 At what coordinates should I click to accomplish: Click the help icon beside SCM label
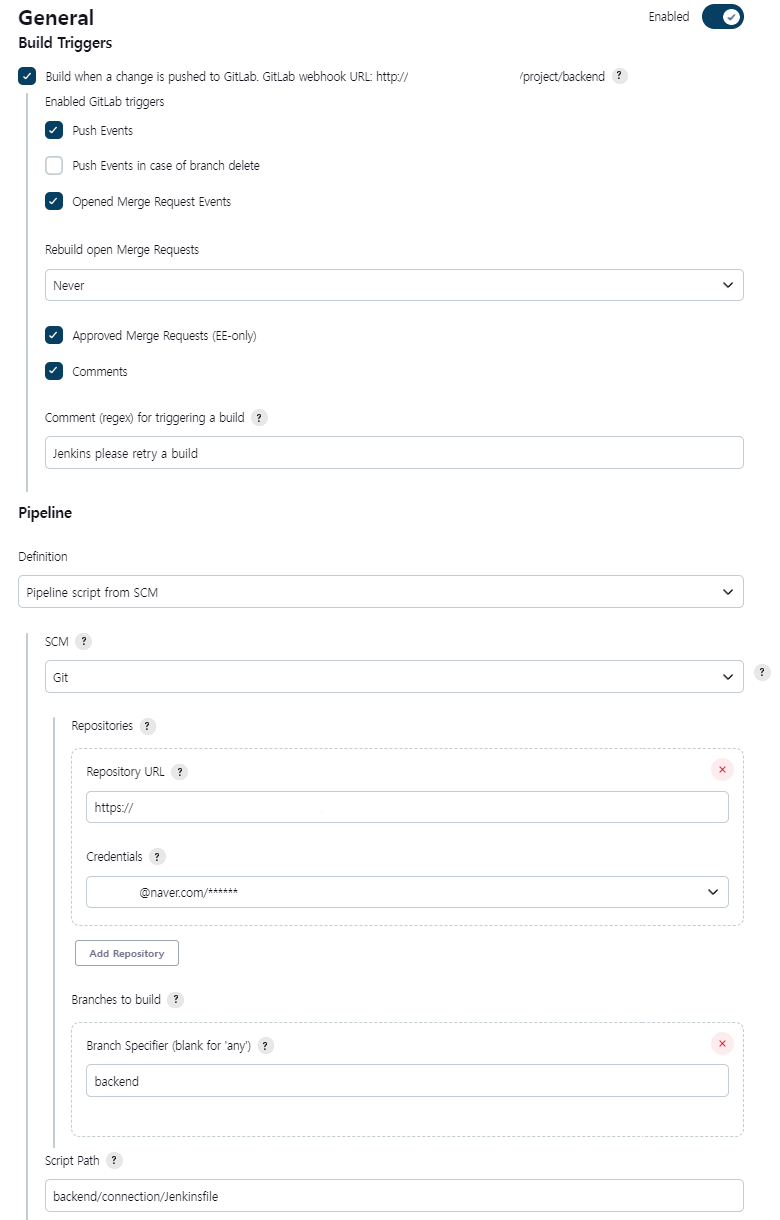(x=84, y=642)
